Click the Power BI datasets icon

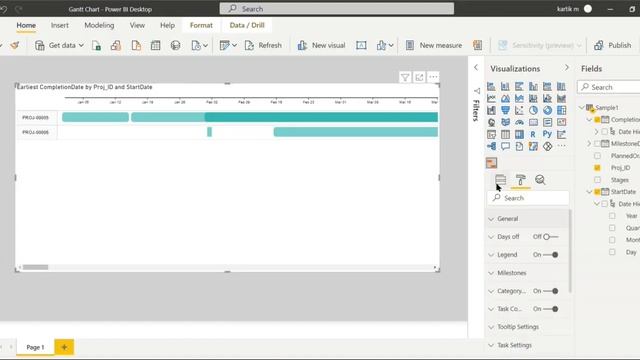pyautogui.click(x=116, y=45)
